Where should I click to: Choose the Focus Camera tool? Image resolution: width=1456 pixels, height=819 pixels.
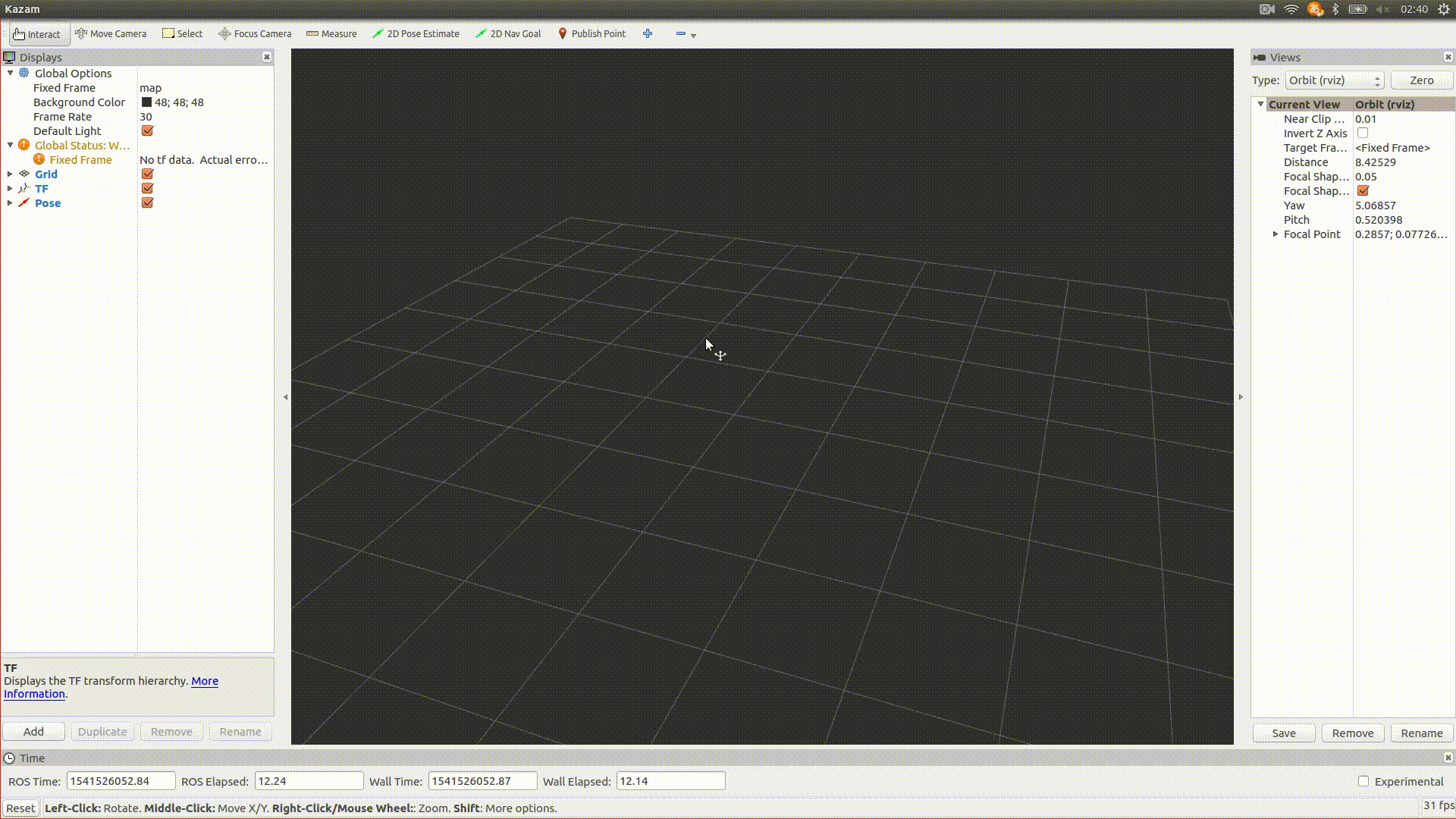pyautogui.click(x=255, y=34)
